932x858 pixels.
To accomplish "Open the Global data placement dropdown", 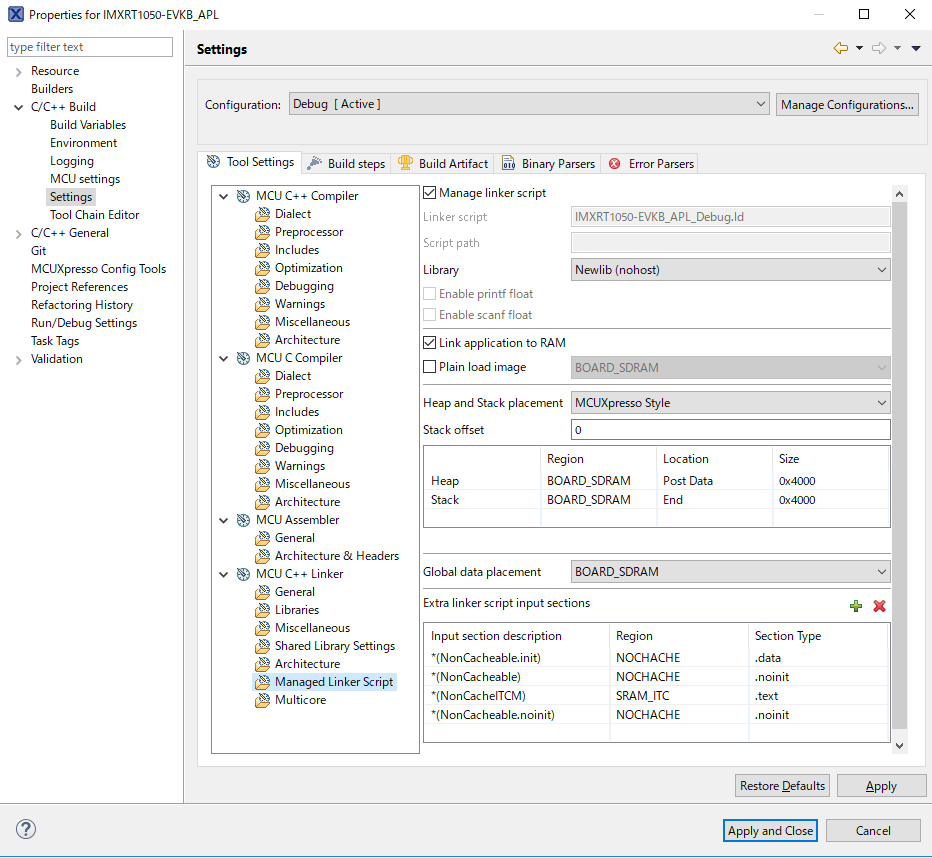I will pyautogui.click(x=731, y=572).
